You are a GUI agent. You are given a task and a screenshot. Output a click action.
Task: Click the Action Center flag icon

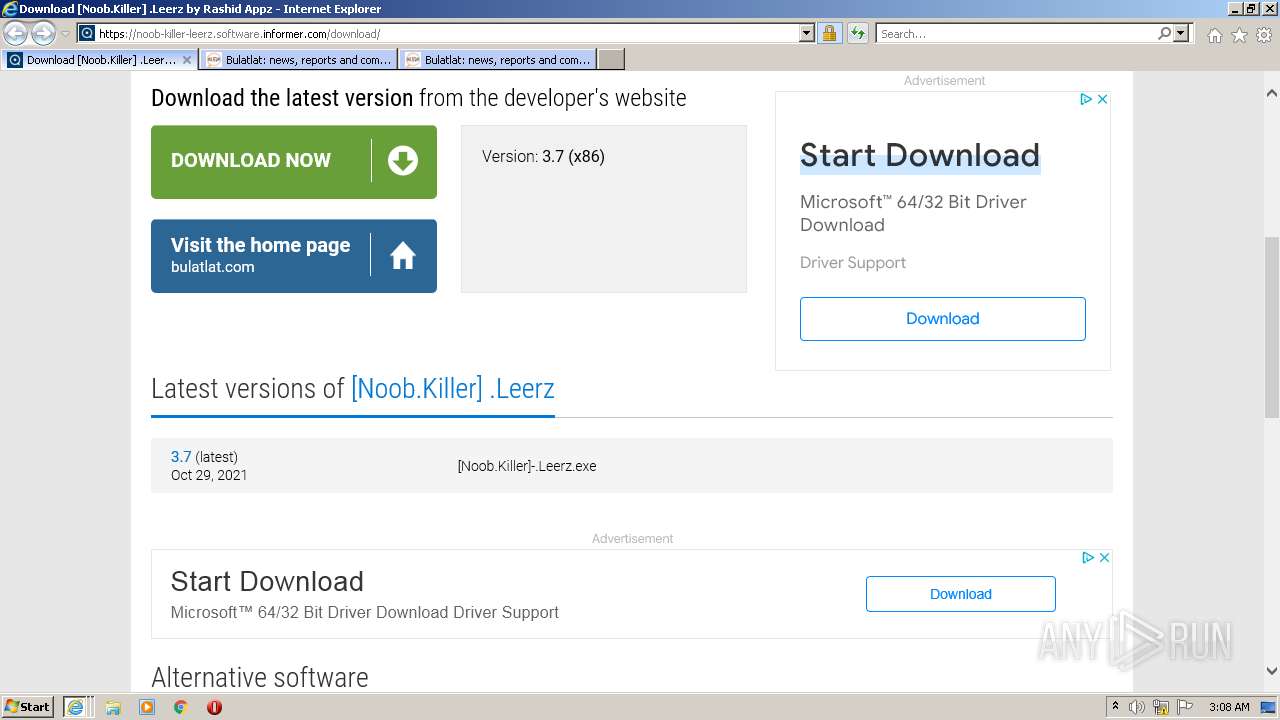tap(1185, 707)
